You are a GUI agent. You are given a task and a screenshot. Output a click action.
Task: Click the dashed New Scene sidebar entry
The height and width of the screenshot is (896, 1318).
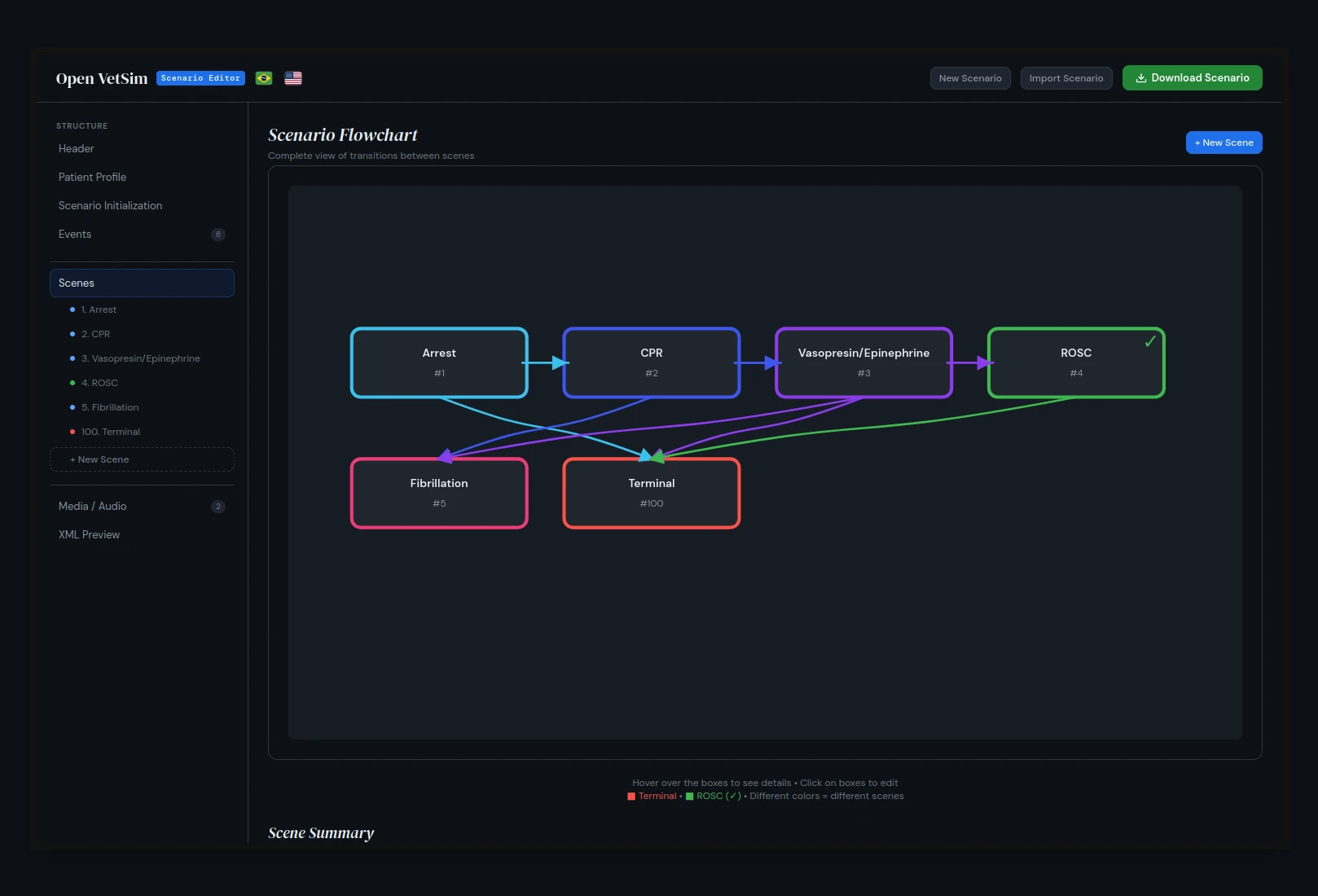[x=142, y=459]
